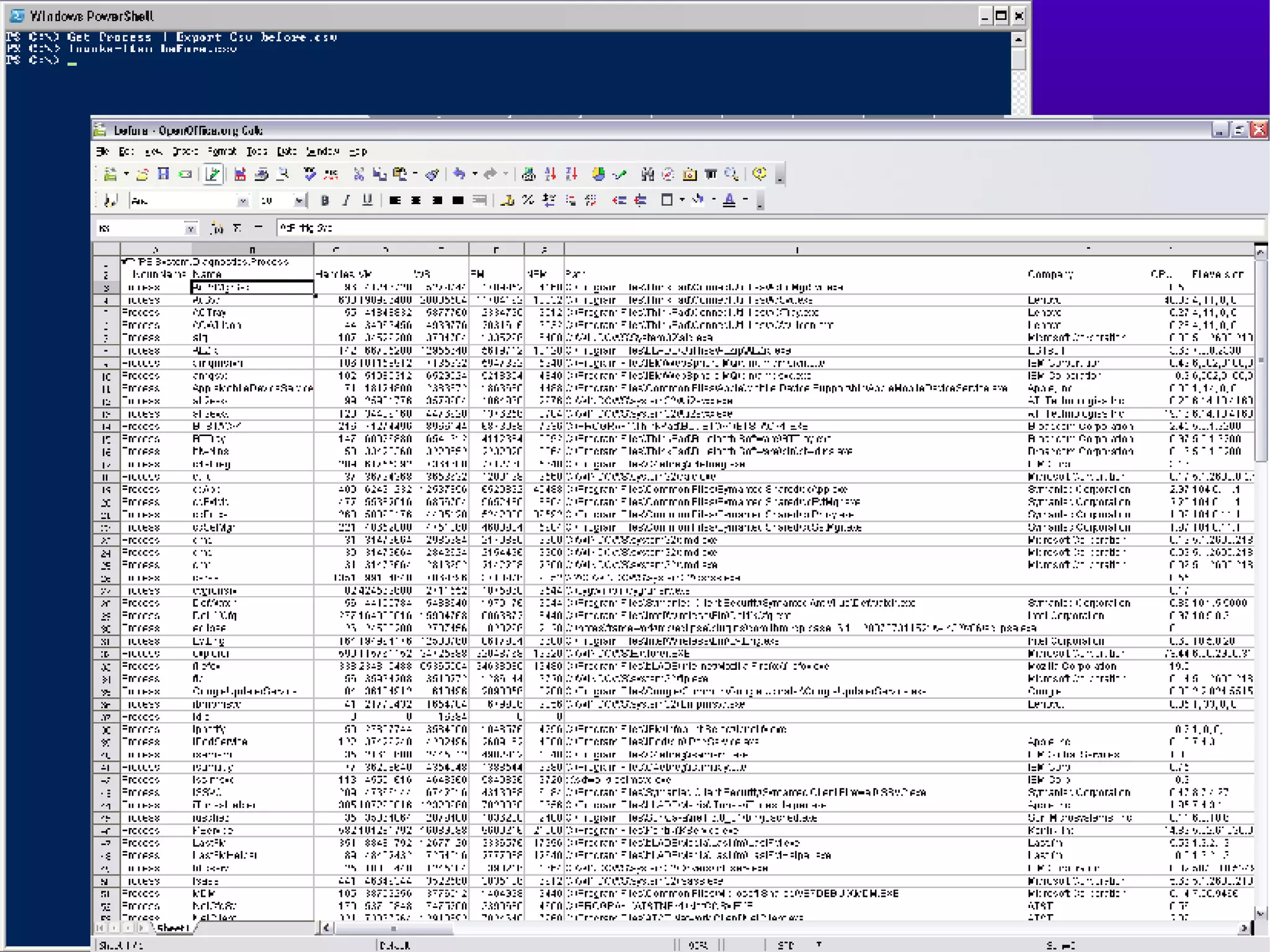Open the font name dropdown
Image resolution: width=1270 pixels, height=952 pixels.
coord(242,200)
